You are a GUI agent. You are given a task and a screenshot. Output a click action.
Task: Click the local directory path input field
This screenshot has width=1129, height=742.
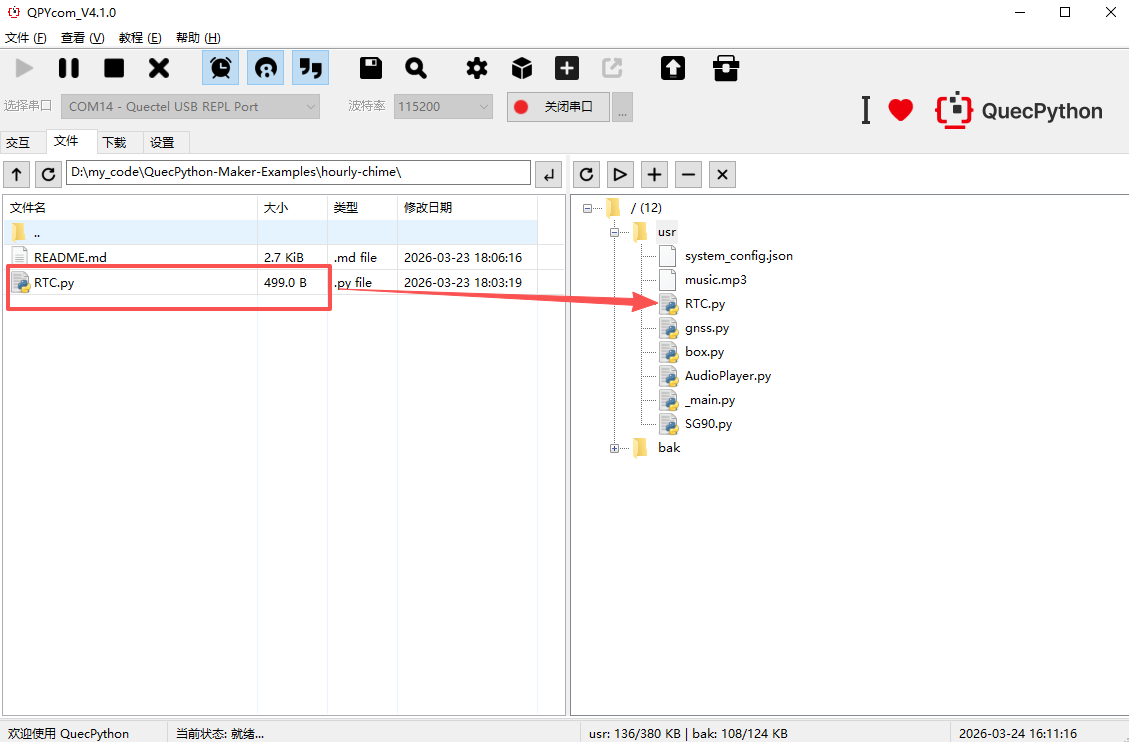pyautogui.click(x=298, y=173)
